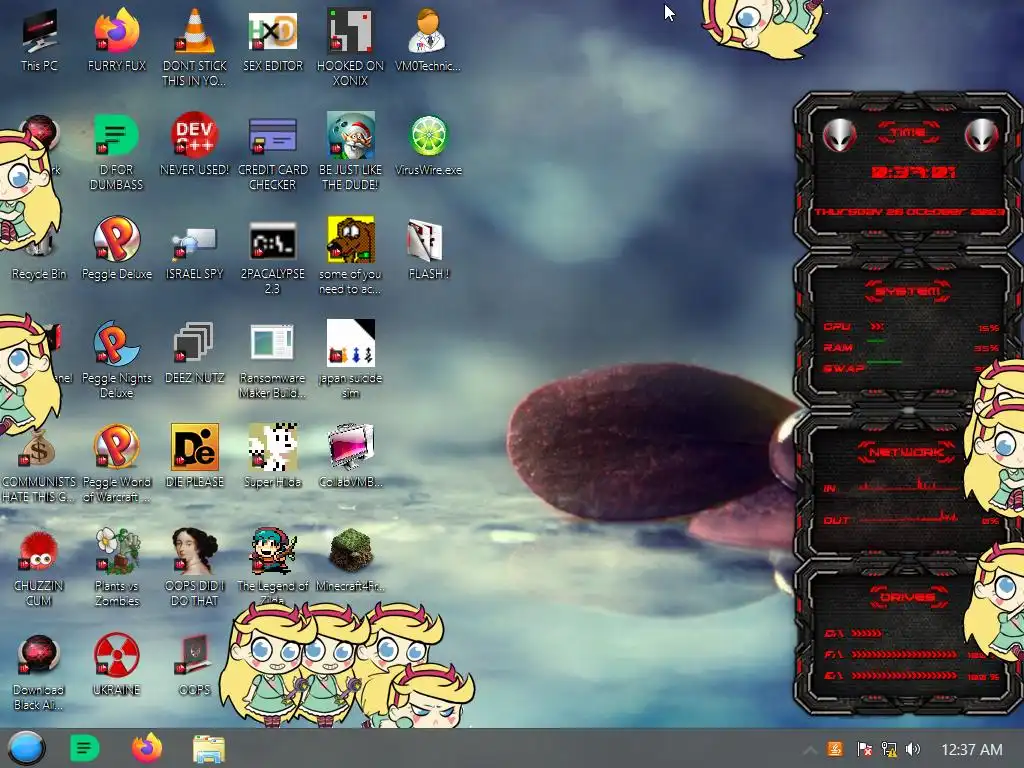Click the Start orb button
Screen dimensions: 1024x768
pos(26,748)
